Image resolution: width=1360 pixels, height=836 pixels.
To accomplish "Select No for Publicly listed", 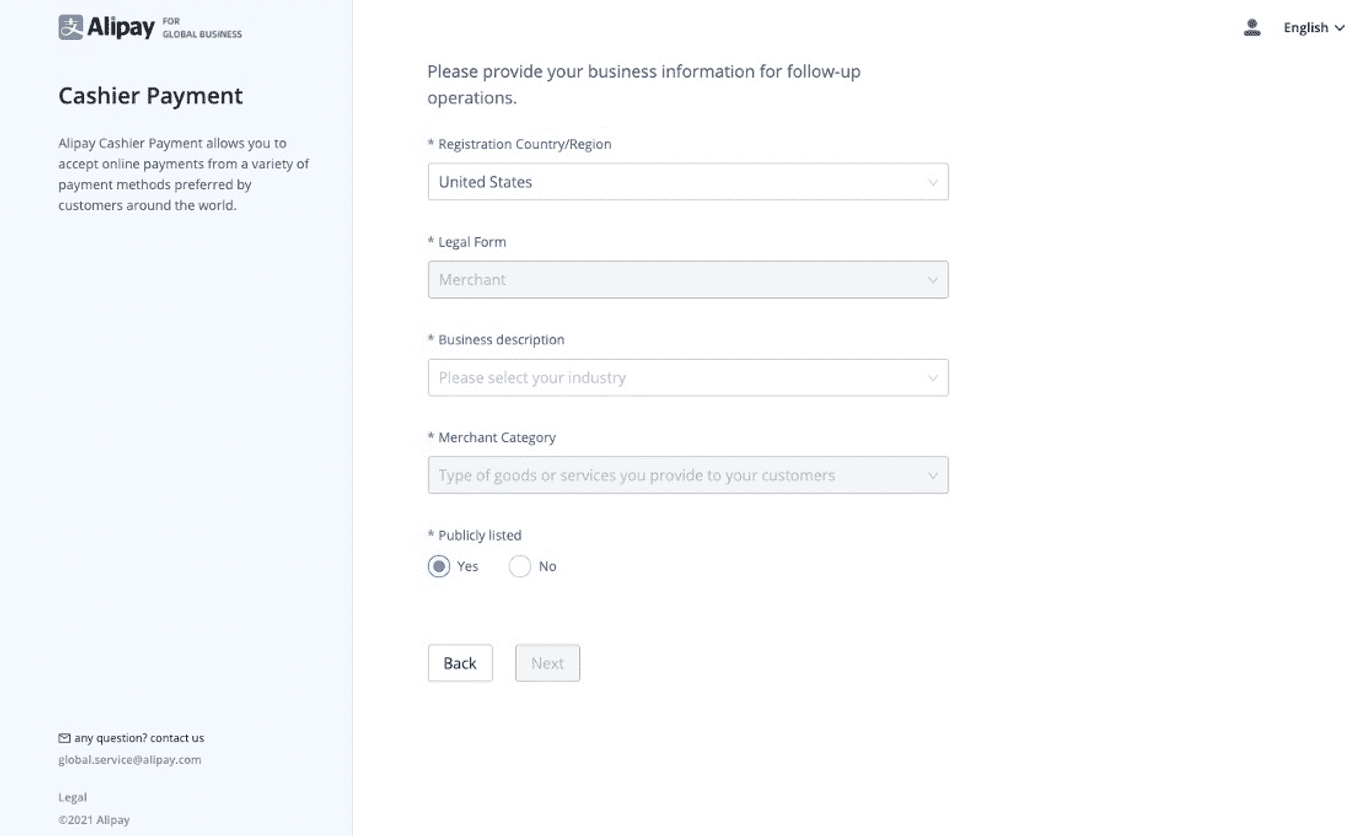I will click(519, 566).
